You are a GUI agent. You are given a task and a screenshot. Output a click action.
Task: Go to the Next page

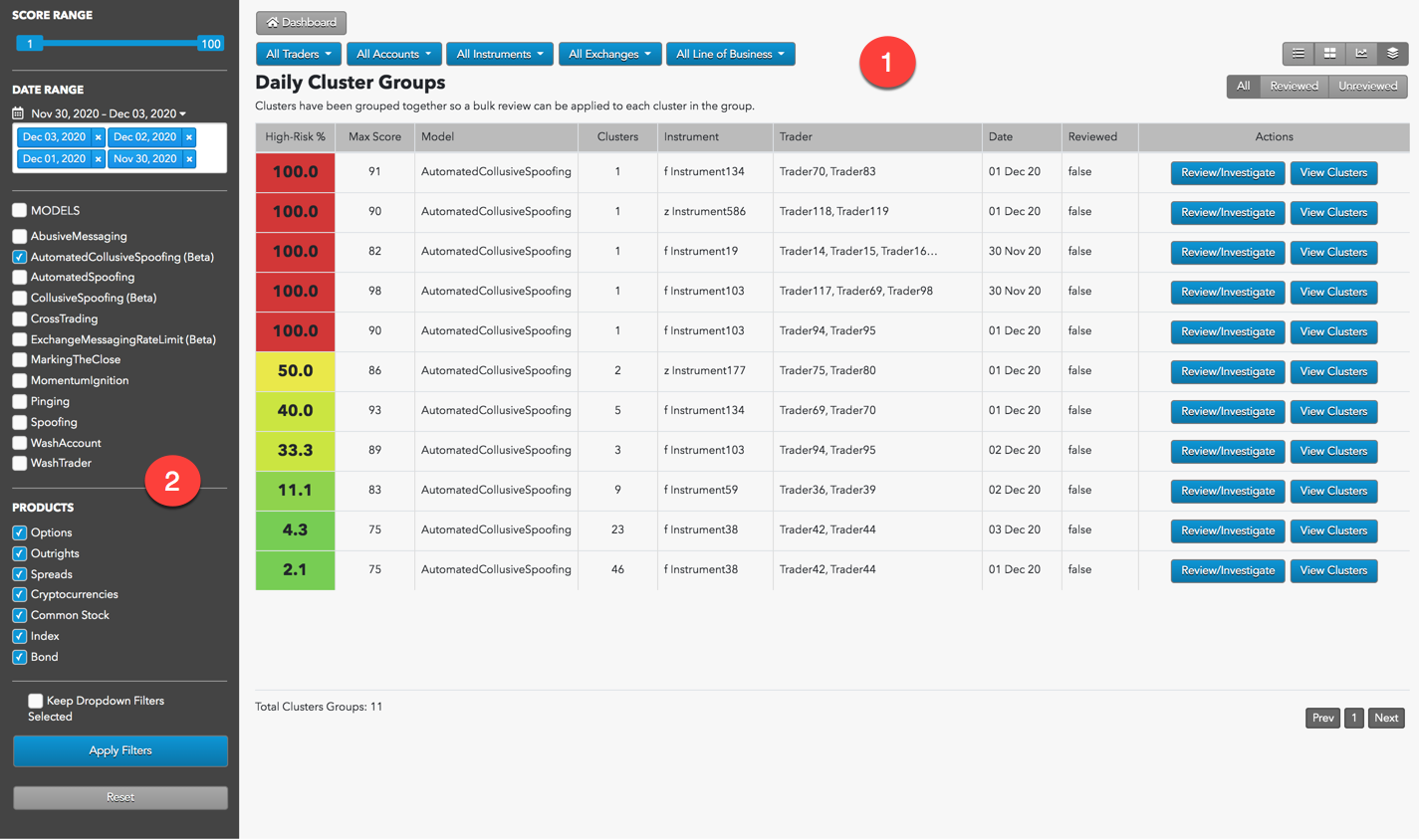(x=1386, y=718)
